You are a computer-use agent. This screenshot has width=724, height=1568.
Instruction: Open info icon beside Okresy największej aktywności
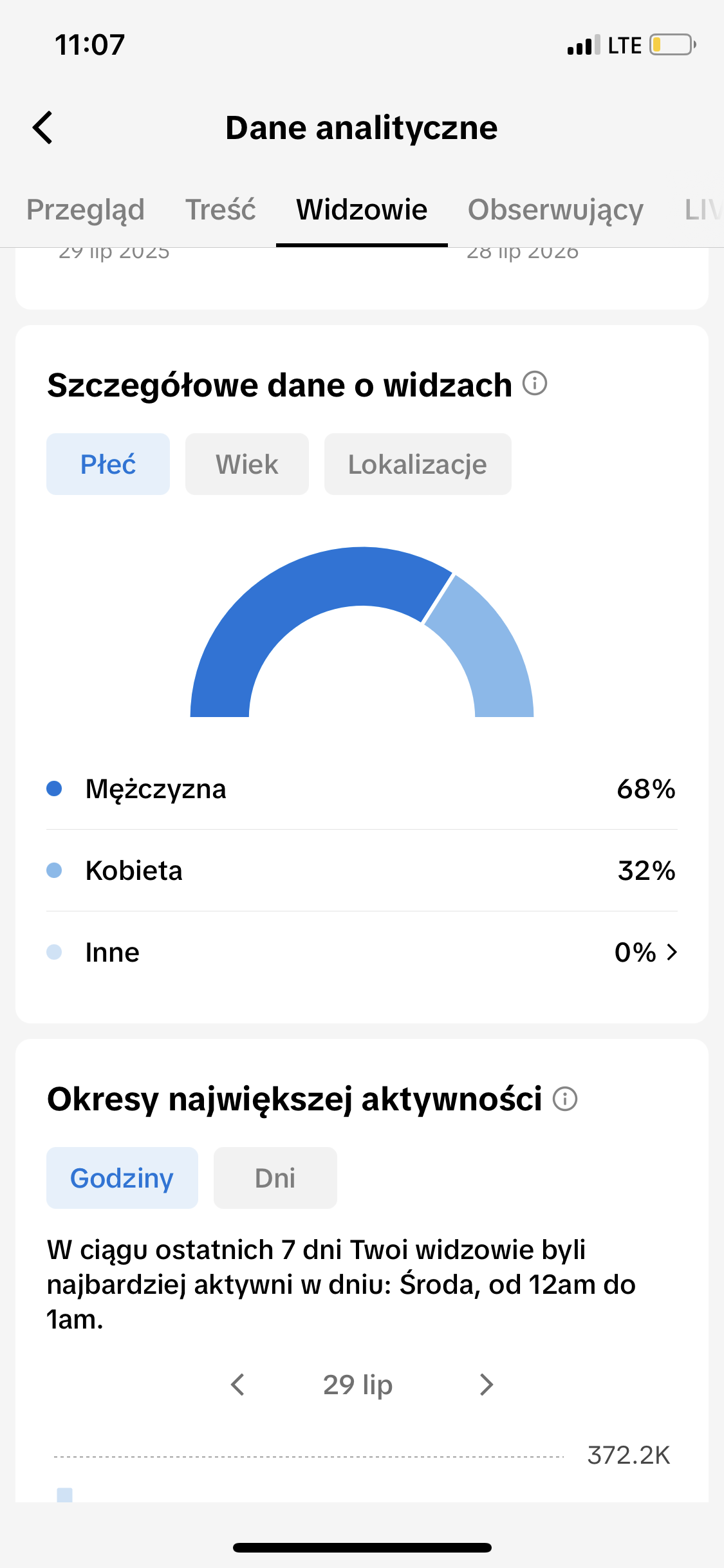point(565,1099)
